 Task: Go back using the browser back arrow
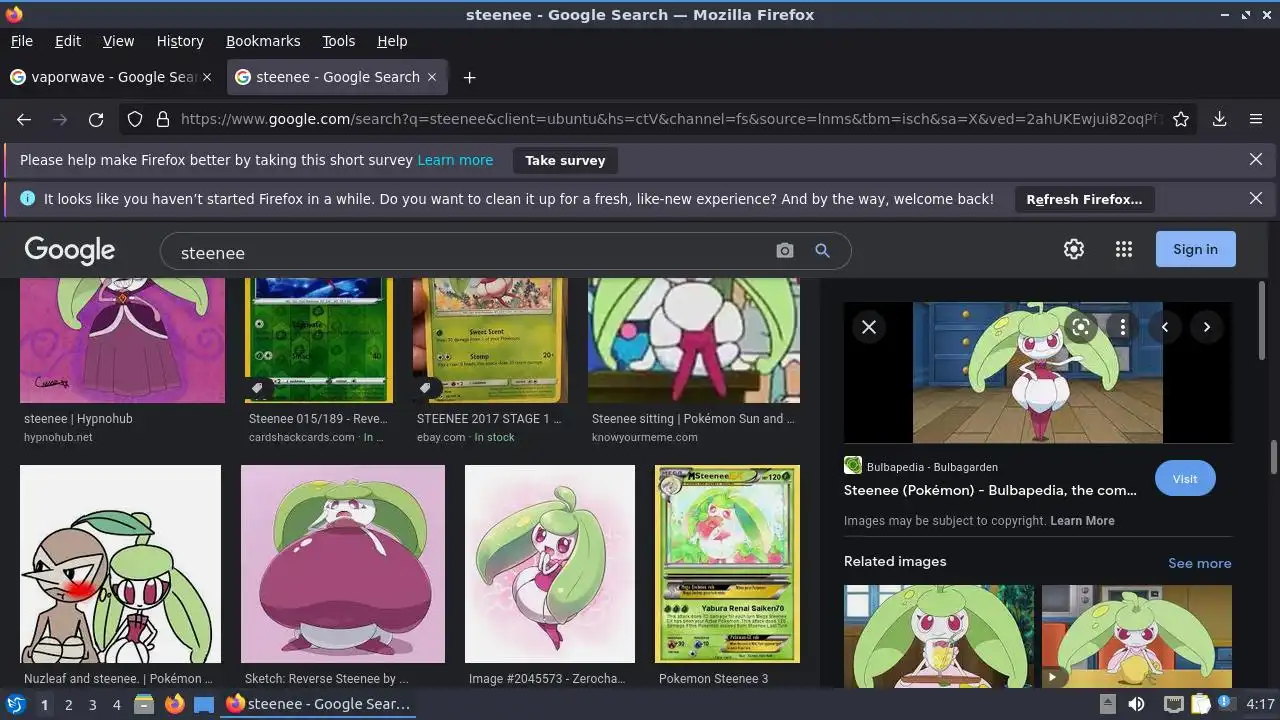[x=24, y=119]
